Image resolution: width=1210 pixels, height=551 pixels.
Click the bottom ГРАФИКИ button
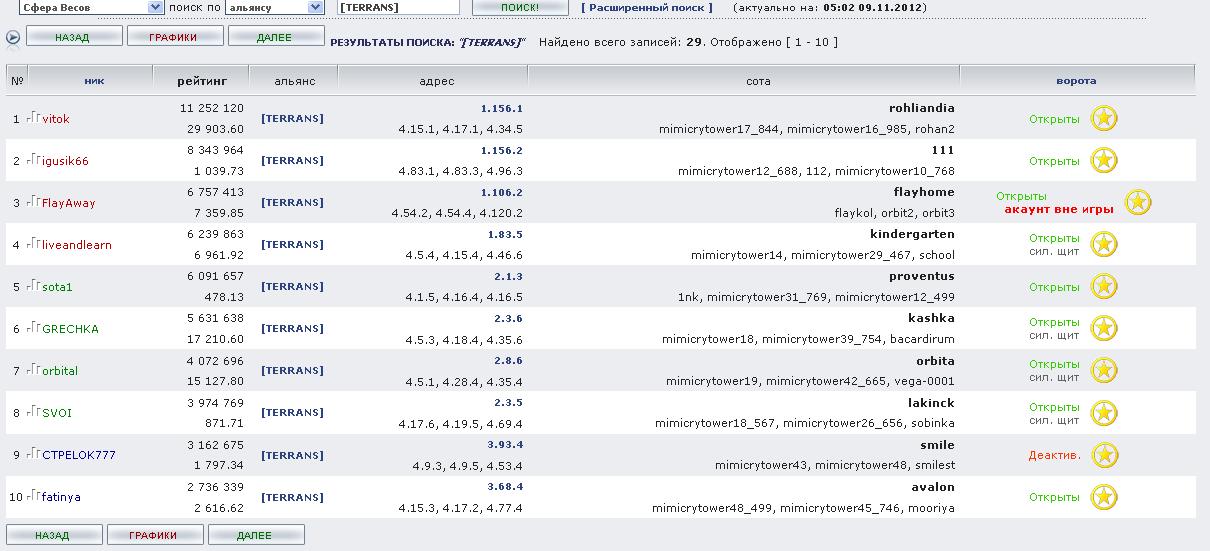[x=155, y=535]
